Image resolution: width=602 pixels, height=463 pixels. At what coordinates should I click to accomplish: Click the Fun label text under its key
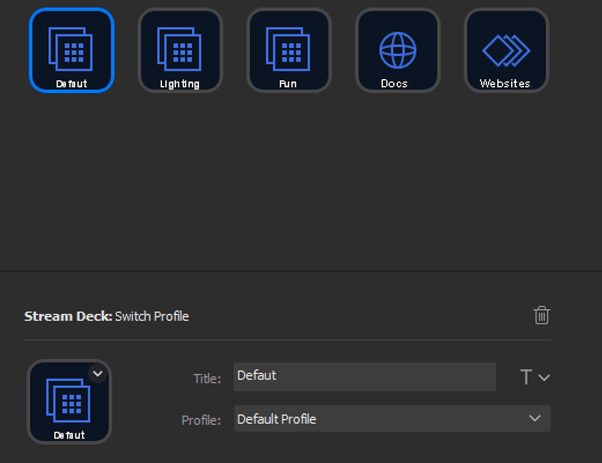[288, 84]
